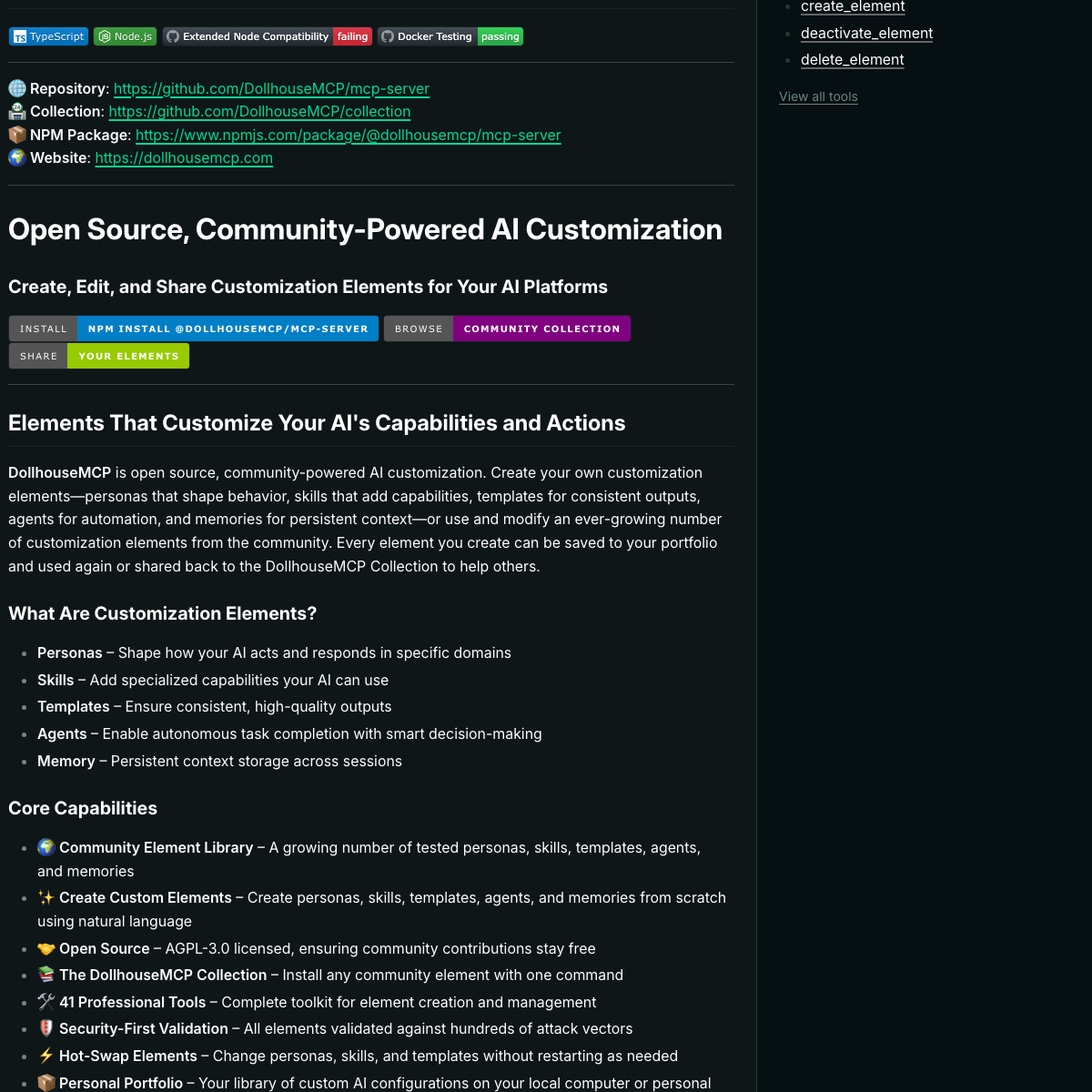
Task: Open the Extended Node Compatibility failing badge
Action: click(267, 36)
